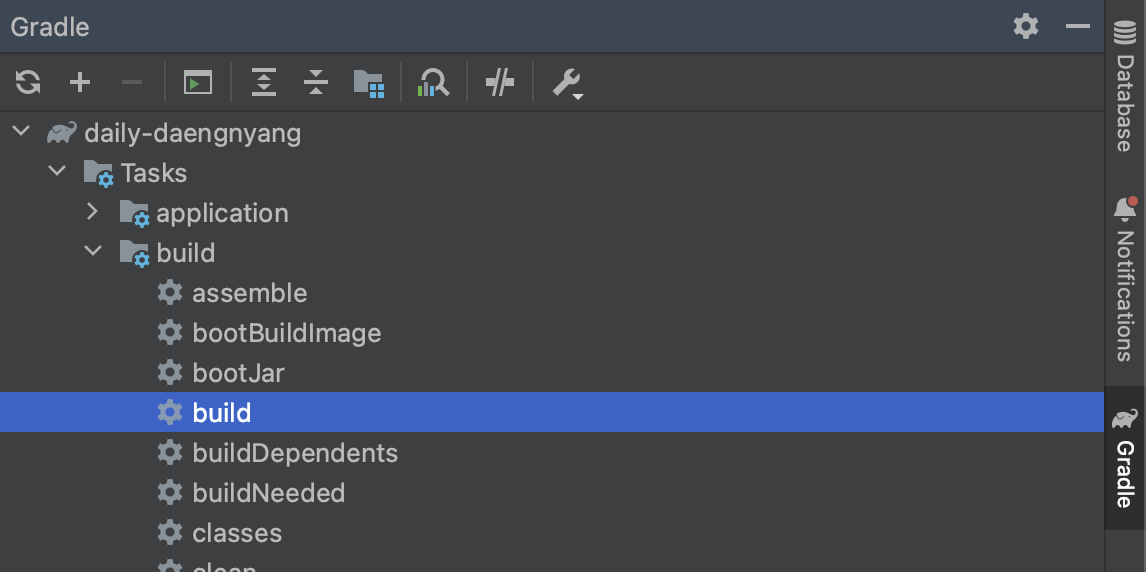Image resolution: width=1146 pixels, height=572 pixels.
Task: Click the Expand All toolbar icon
Action: [263, 82]
